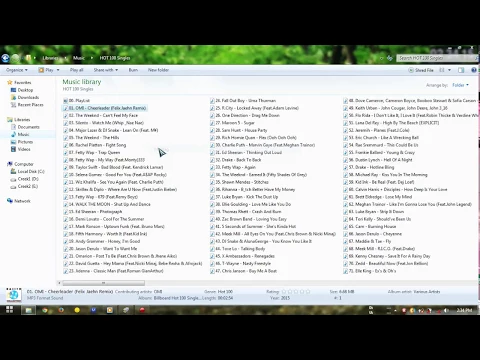
Task: Click the Play button in toolbar
Action: (46, 70)
